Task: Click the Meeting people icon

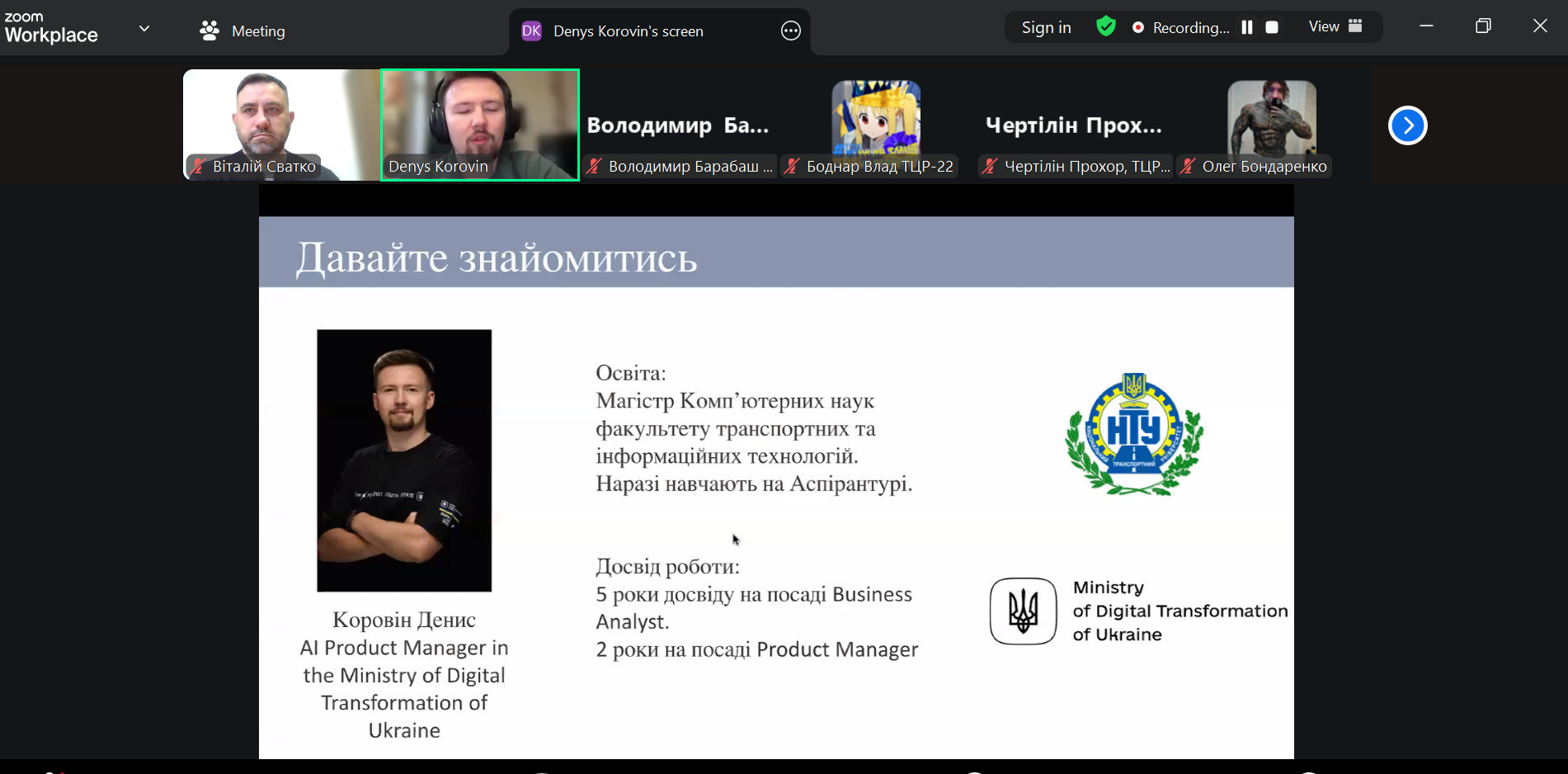Action: pyautogui.click(x=210, y=31)
